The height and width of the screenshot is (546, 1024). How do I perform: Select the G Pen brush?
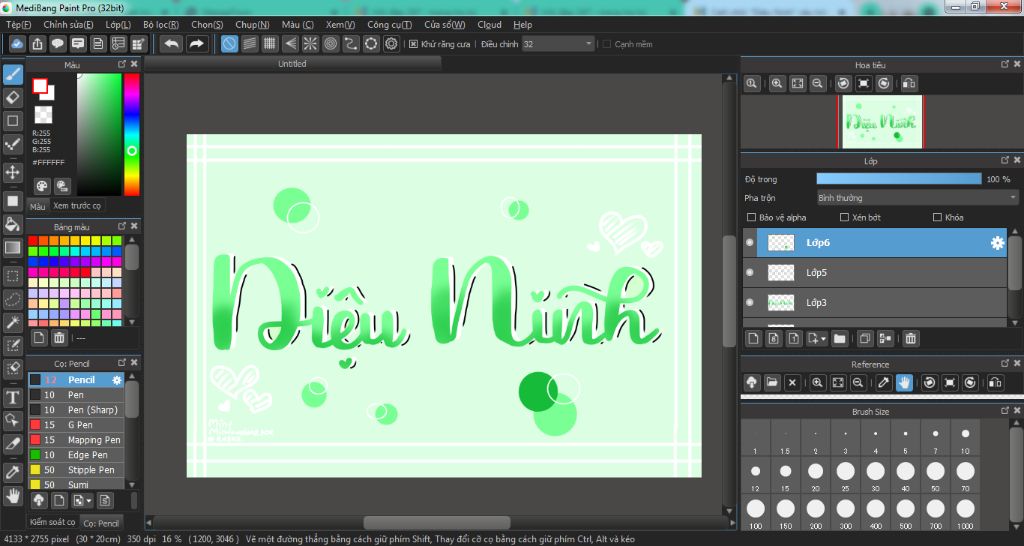(76, 425)
